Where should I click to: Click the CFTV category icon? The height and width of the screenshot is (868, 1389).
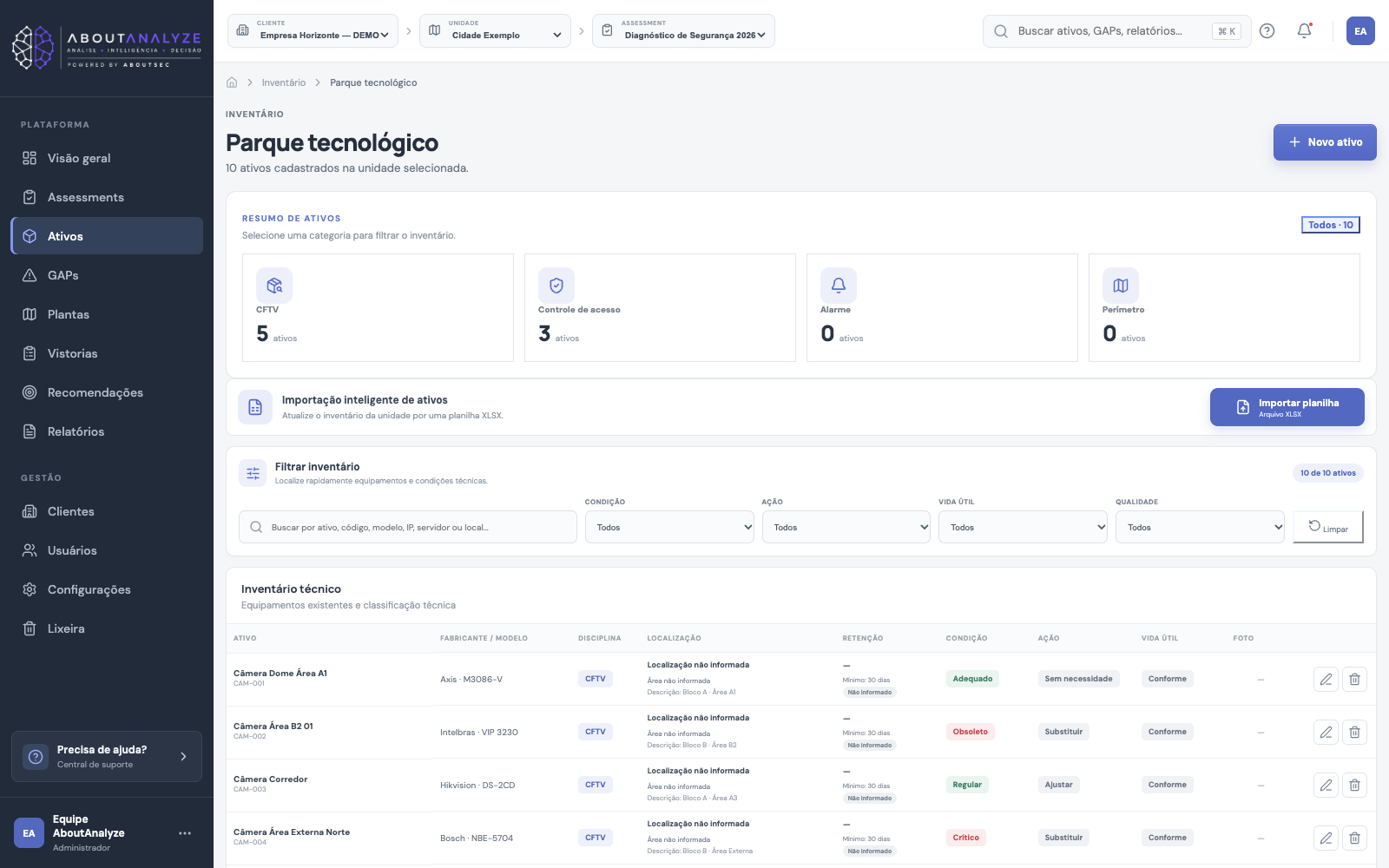pyautogui.click(x=274, y=286)
